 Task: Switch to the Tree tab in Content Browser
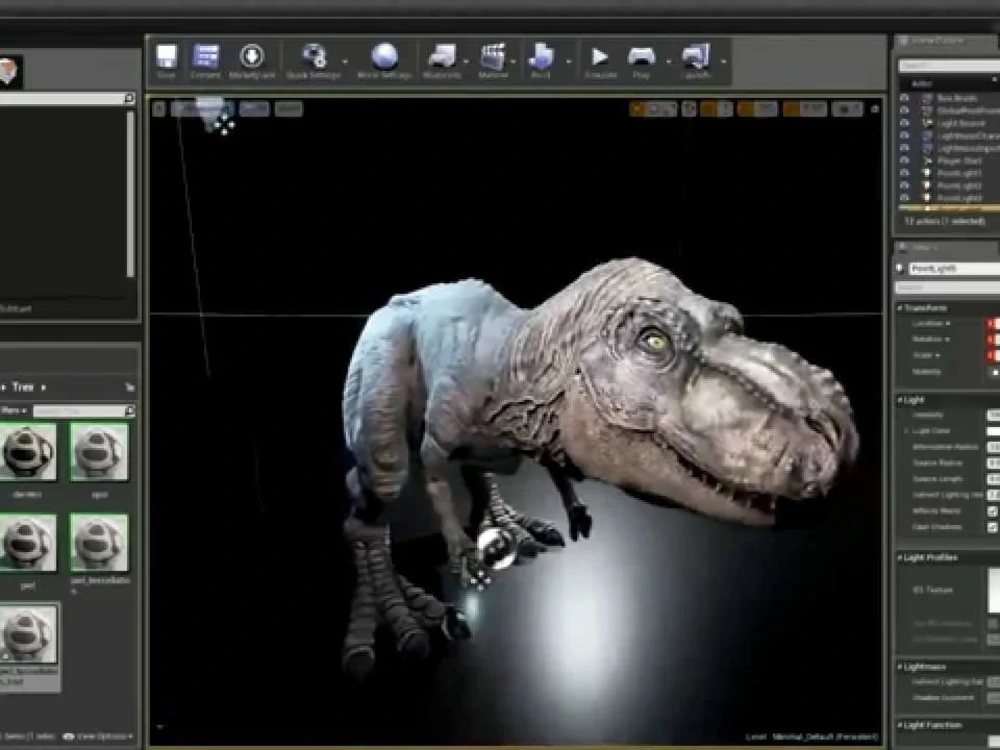(25, 386)
